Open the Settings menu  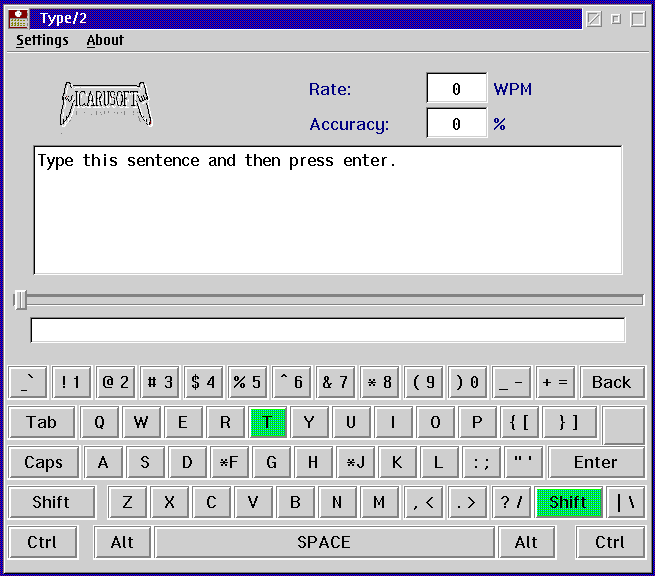(42, 40)
